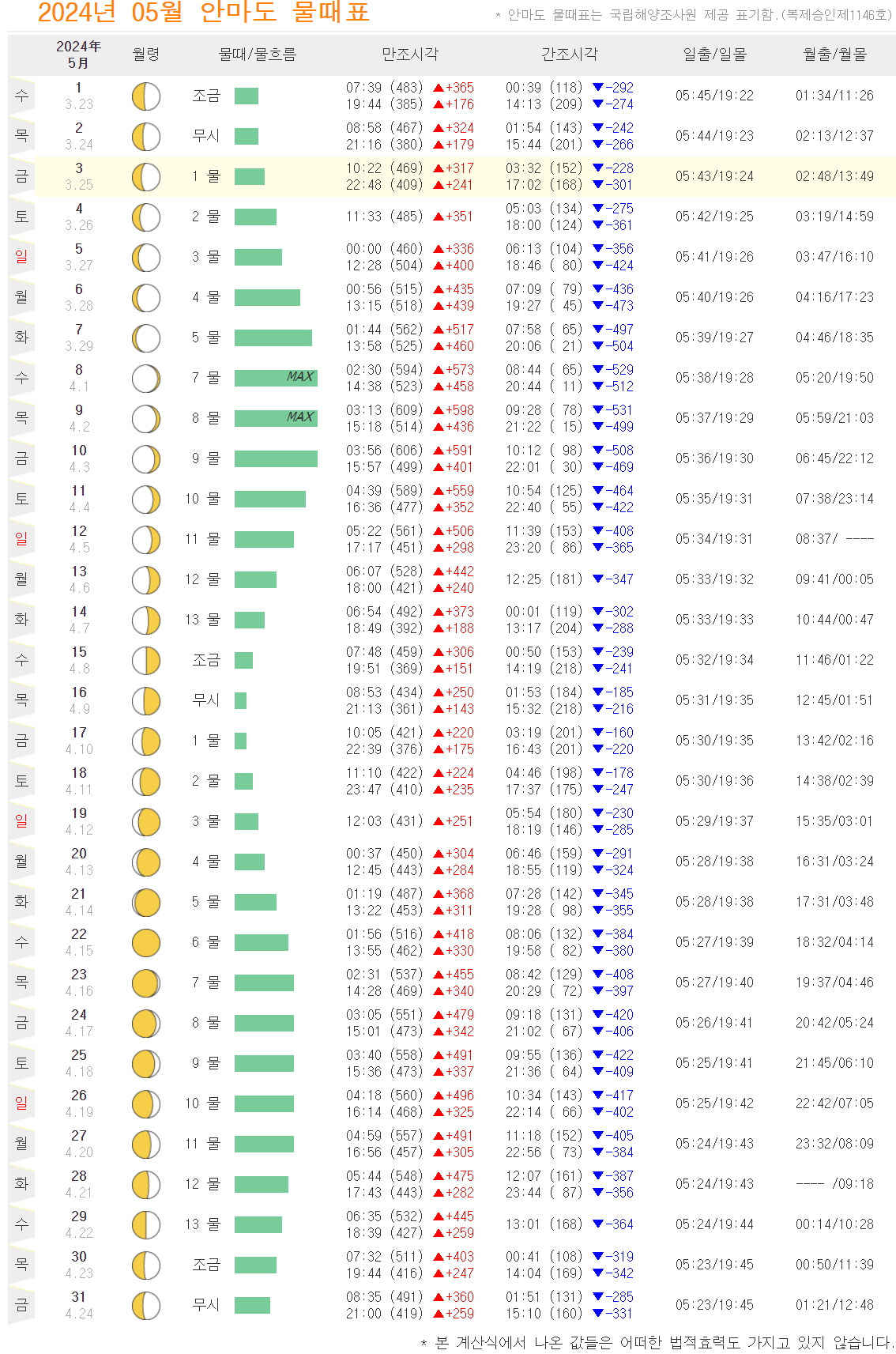Click the 간조시각 column header

(x=570, y=54)
